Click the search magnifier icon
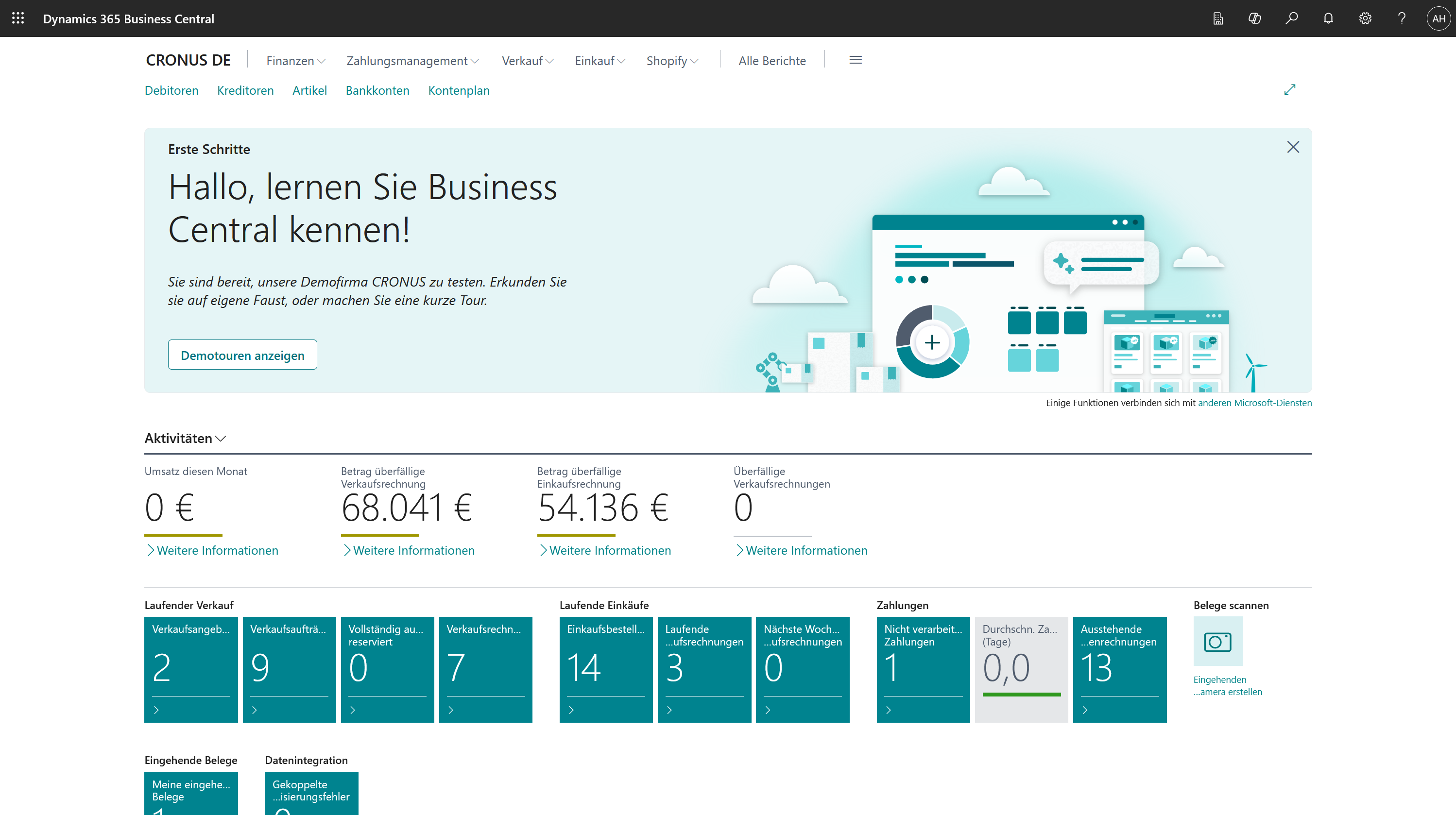 tap(1291, 18)
